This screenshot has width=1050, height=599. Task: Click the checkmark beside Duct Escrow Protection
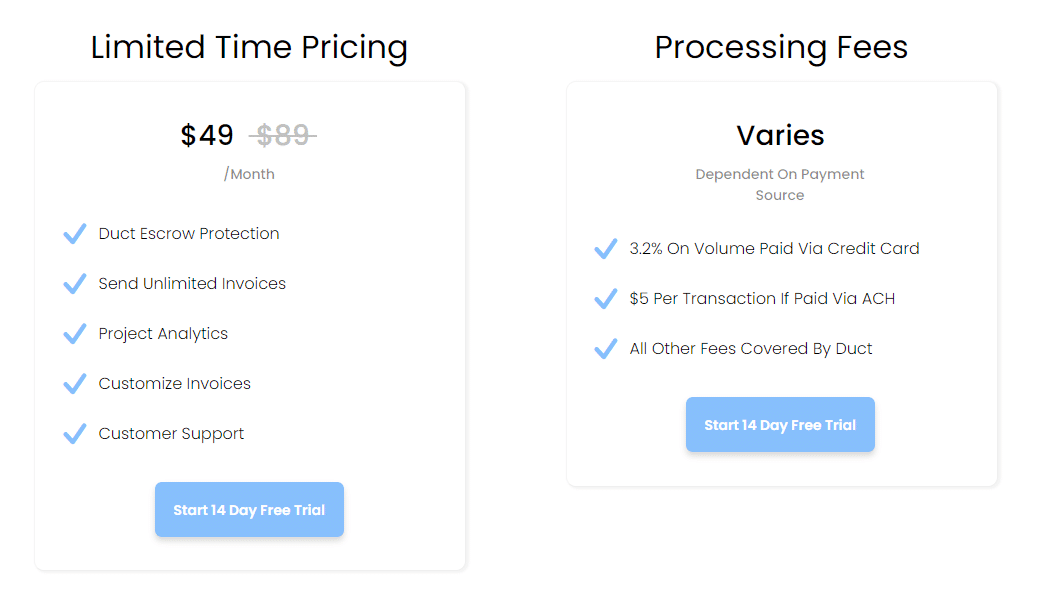[x=74, y=233]
